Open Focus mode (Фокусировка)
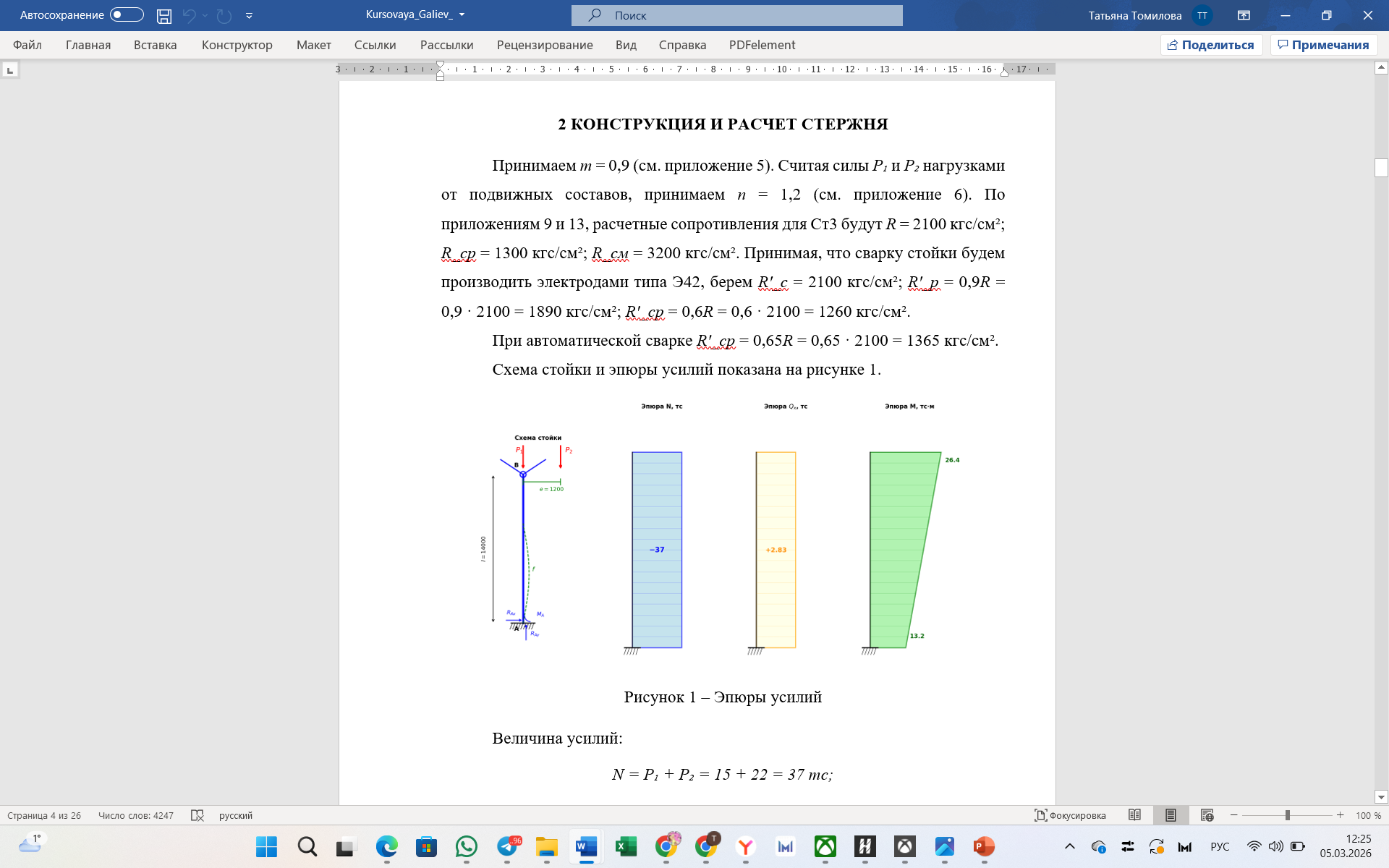1389x868 pixels. point(1070,815)
